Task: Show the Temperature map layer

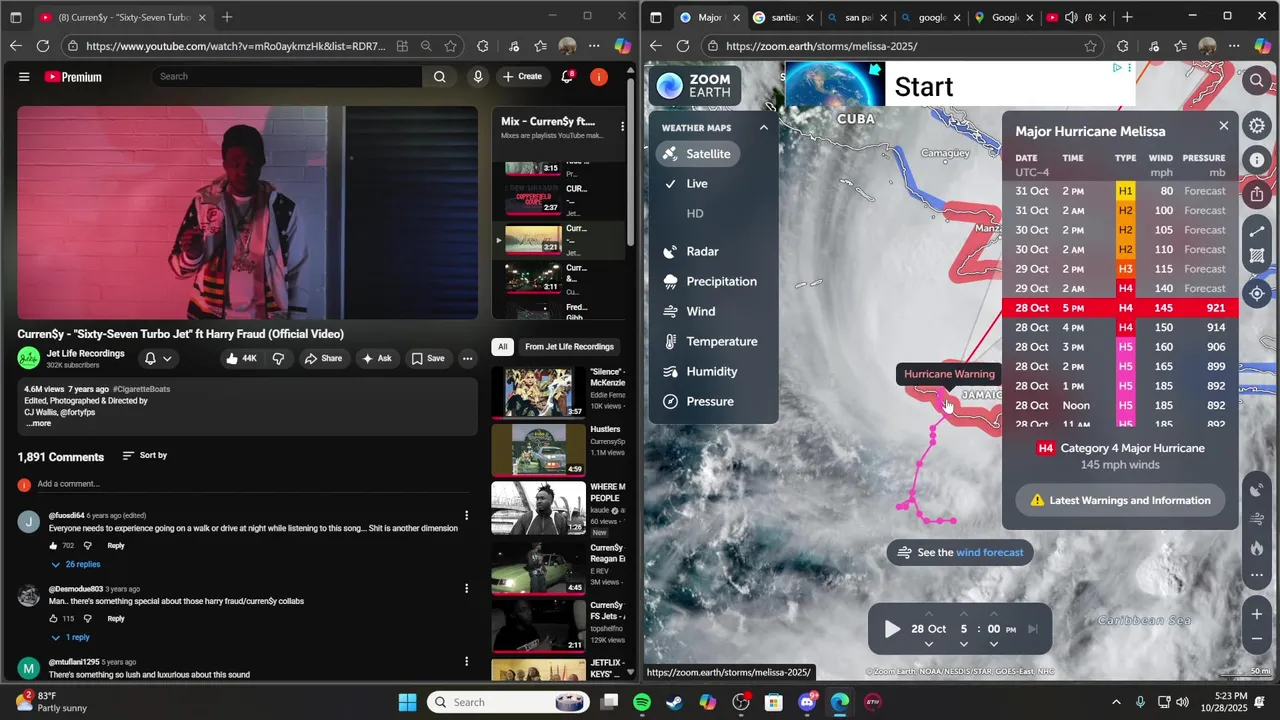Action: tap(709, 342)
